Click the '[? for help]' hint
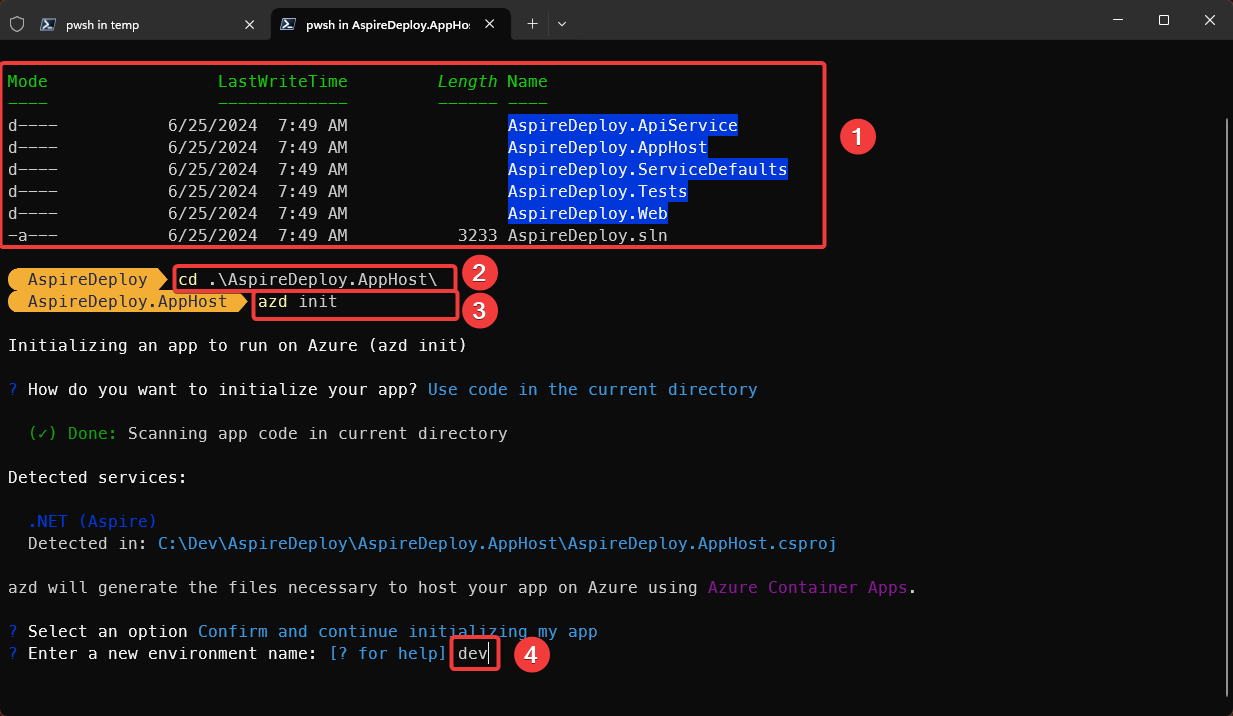Screen dimensions: 1233x716 coord(388,653)
